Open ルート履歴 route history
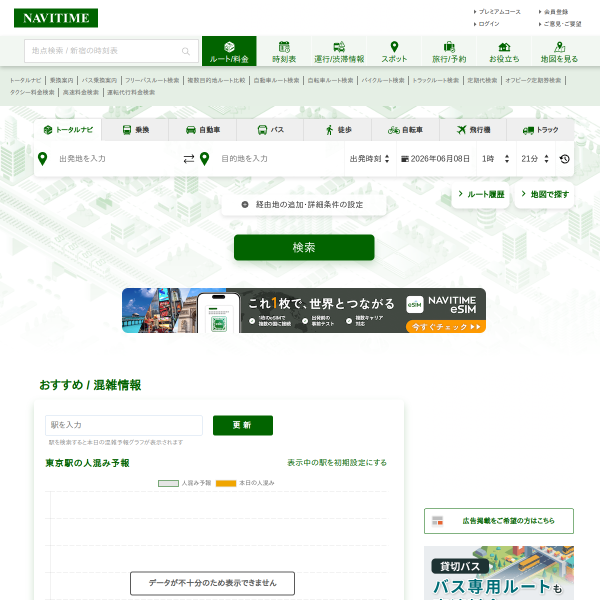Viewport: 600px width, 600px height. coord(481,194)
